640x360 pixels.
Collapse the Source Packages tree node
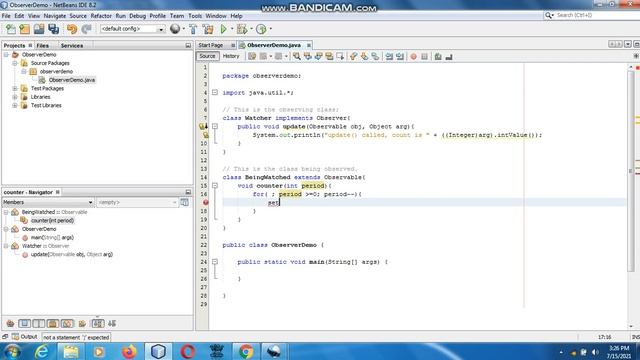(15, 63)
